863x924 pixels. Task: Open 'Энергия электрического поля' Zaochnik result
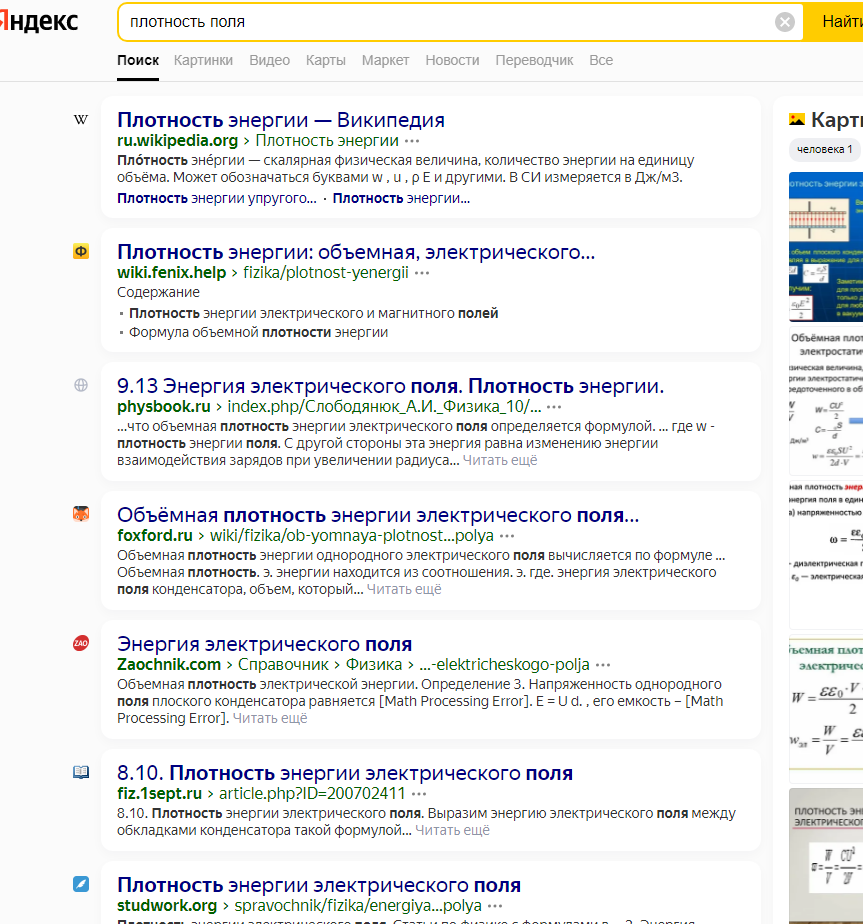point(264,644)
